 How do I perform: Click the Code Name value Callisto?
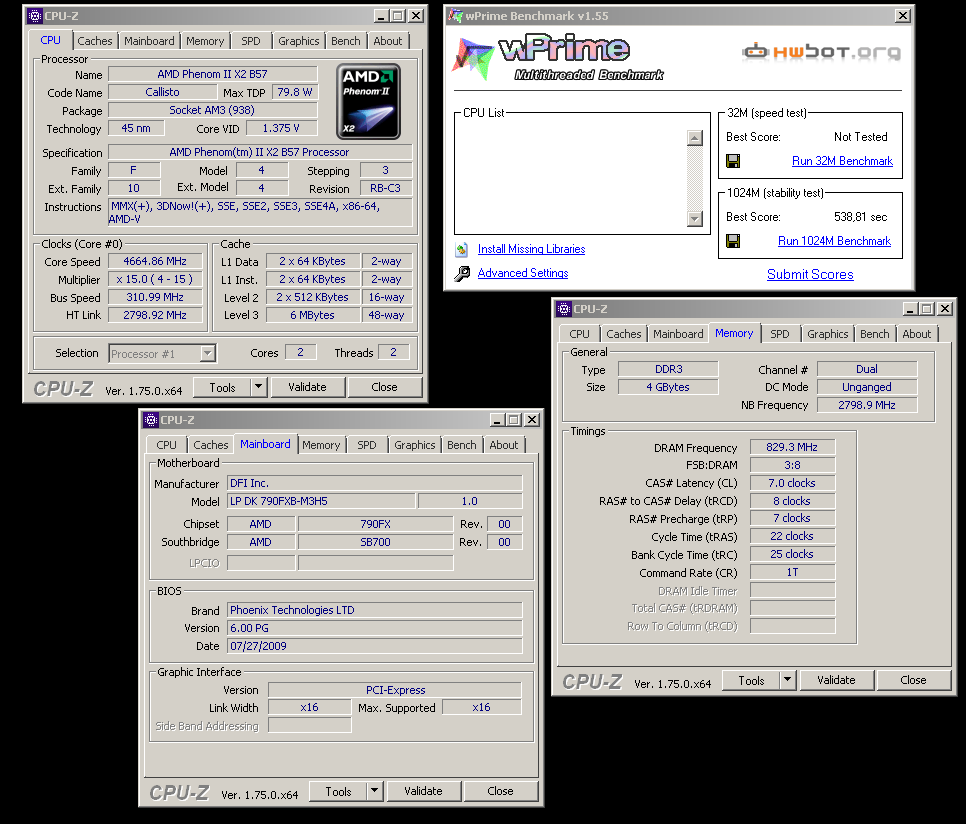tap(163, 92)
